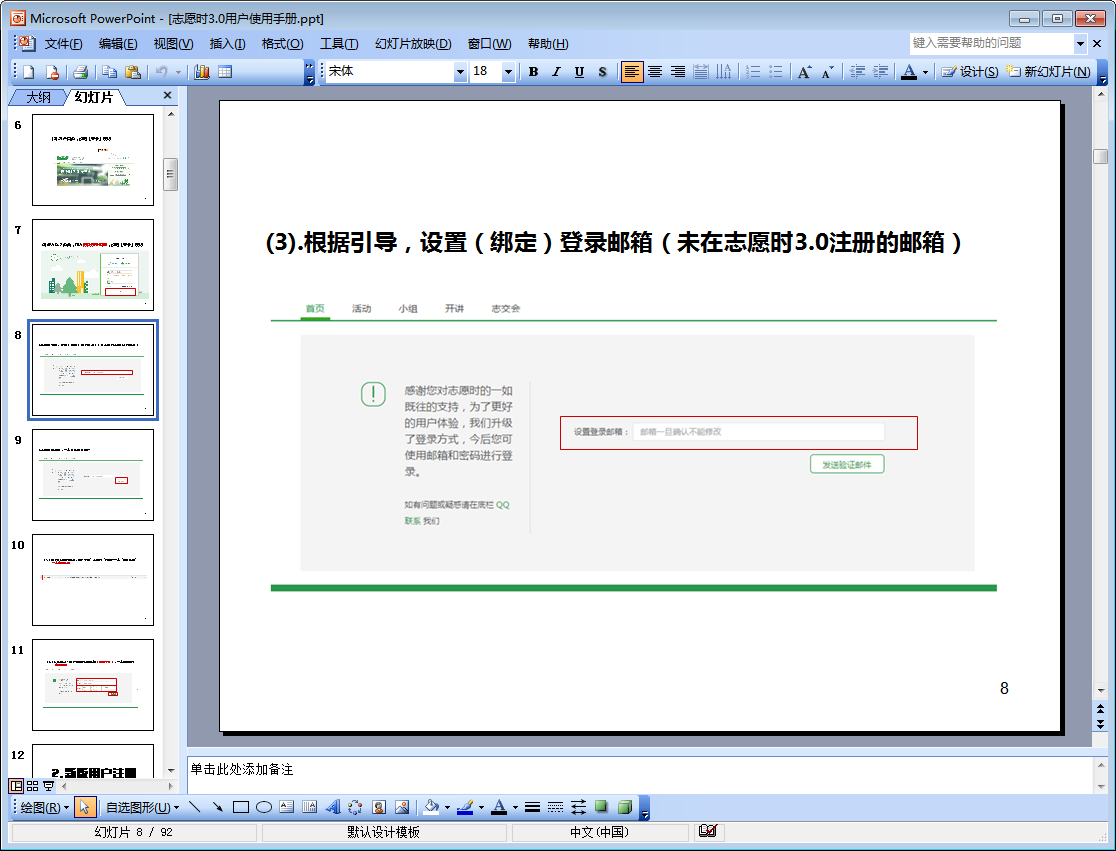Insert a chart using chart icon
Image resolution: width=1116 pixels, height=851 pixels.
click(x=202, y=72)
